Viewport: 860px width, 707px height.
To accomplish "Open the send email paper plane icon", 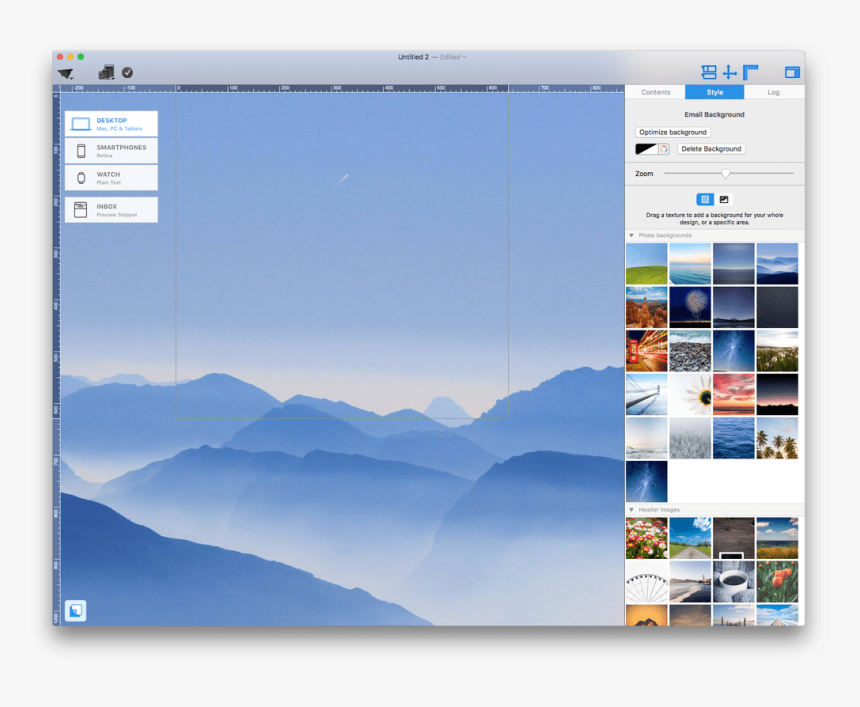I will tap(66, 71).
